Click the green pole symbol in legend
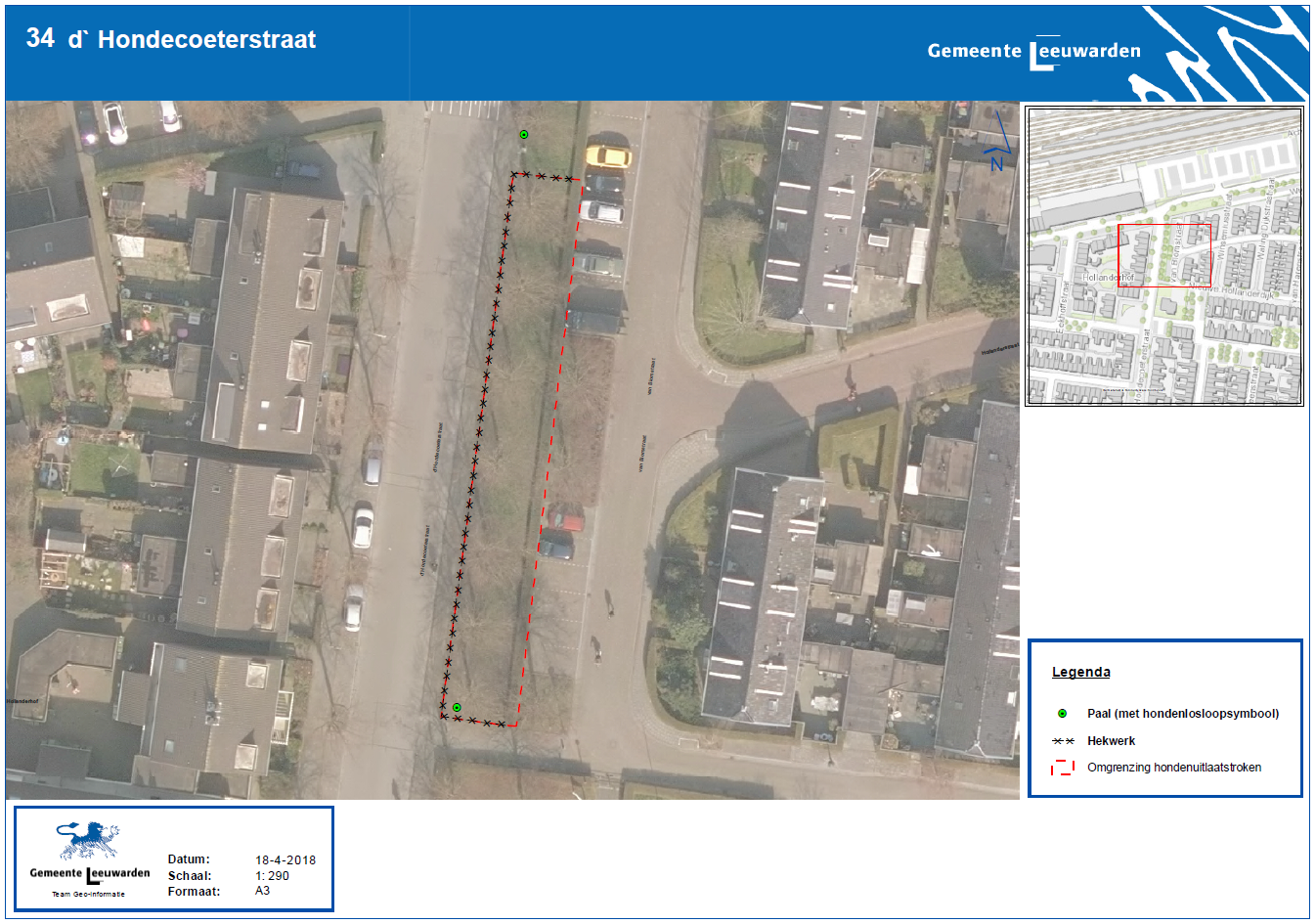 pos(1062,714)
